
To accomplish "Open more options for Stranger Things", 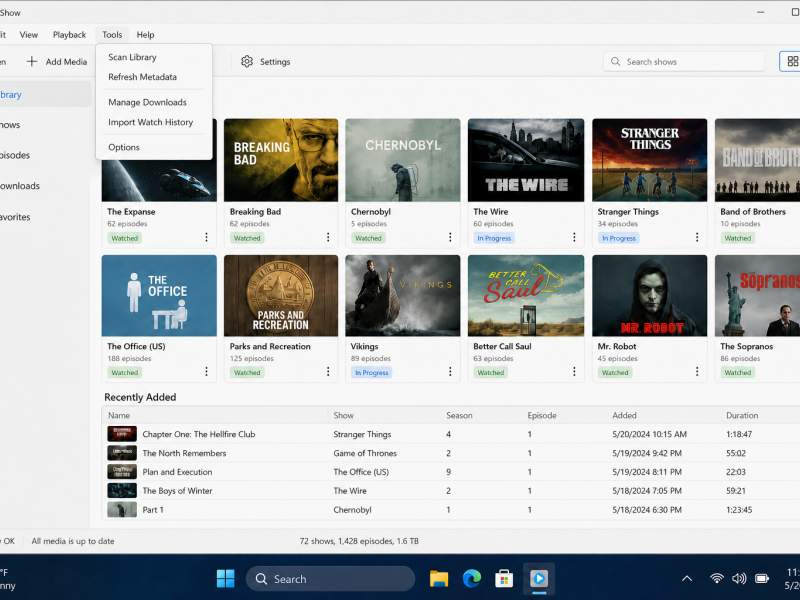I will 697,237.
